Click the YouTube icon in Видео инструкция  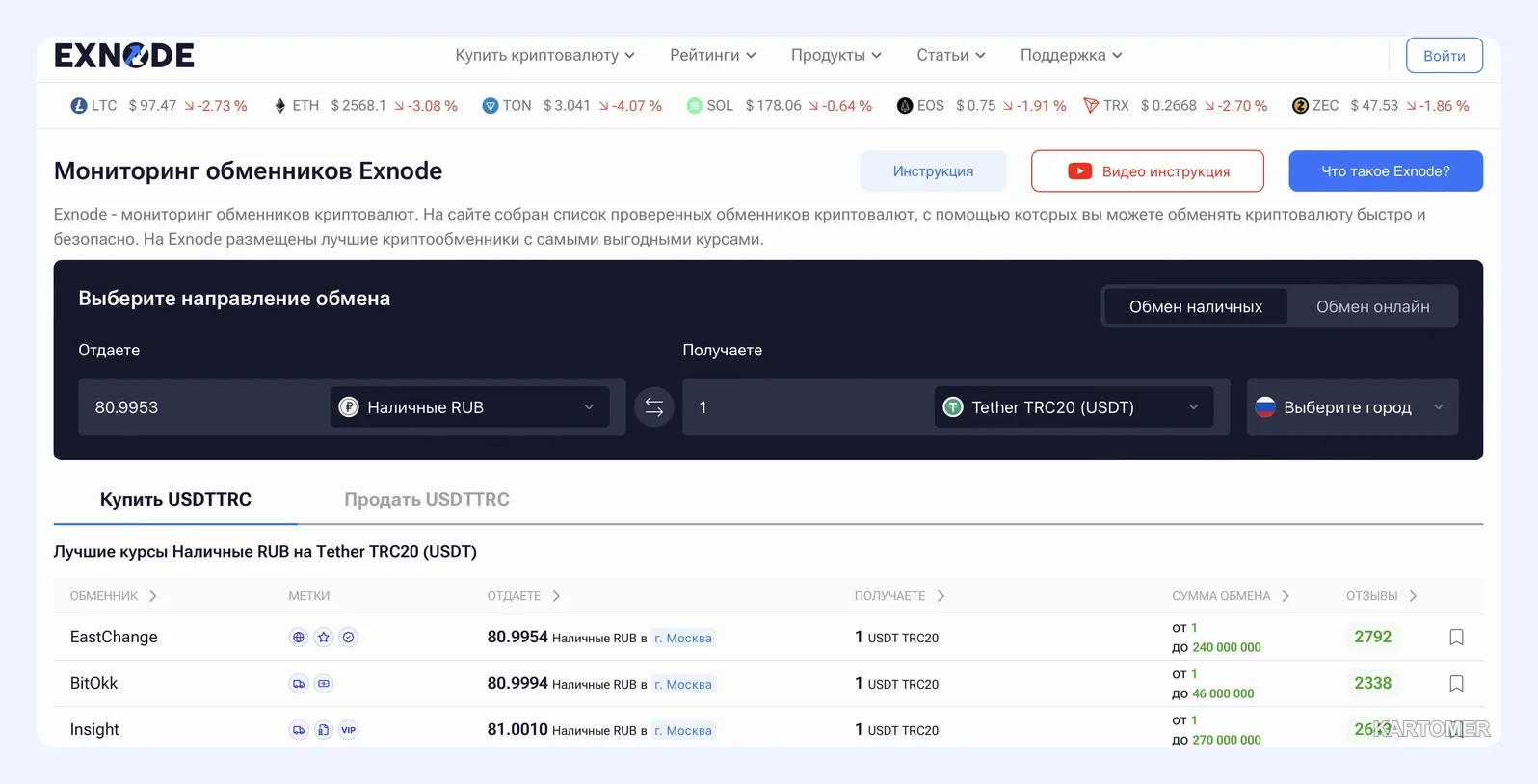tap(1079, 171)
